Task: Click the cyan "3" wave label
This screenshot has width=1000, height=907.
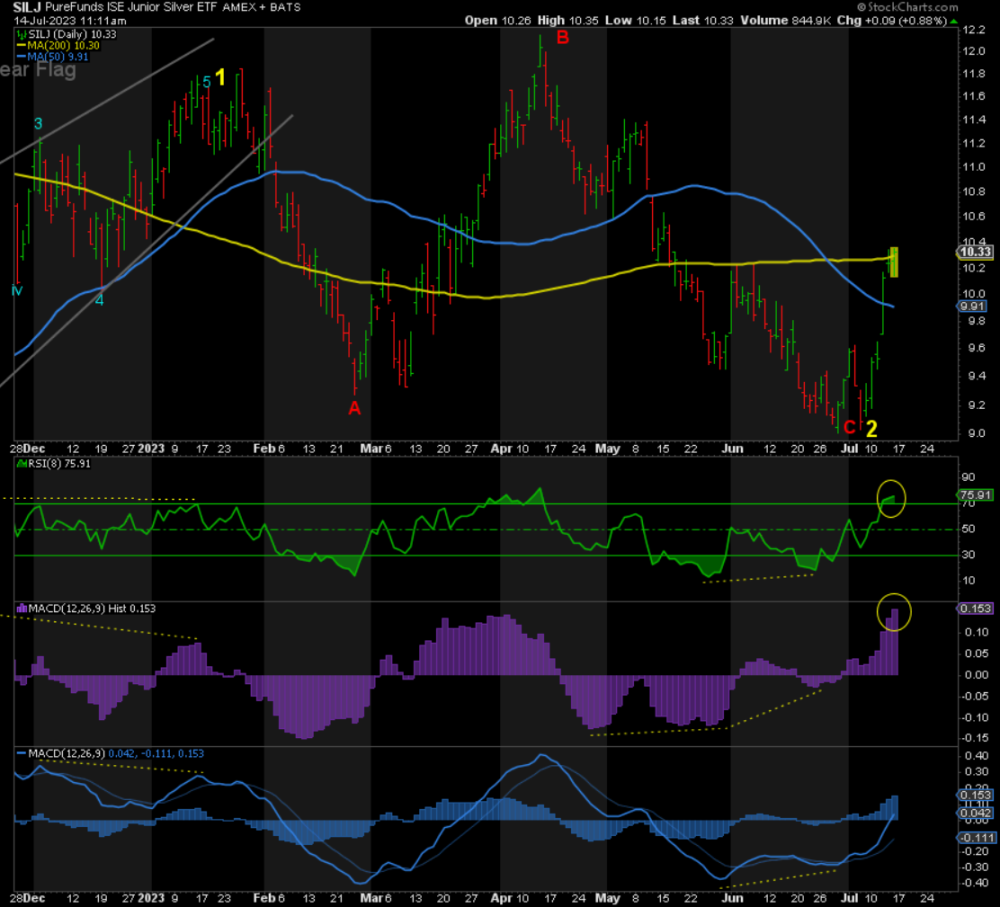Action: pyautogui.click(x=38, y=124)
